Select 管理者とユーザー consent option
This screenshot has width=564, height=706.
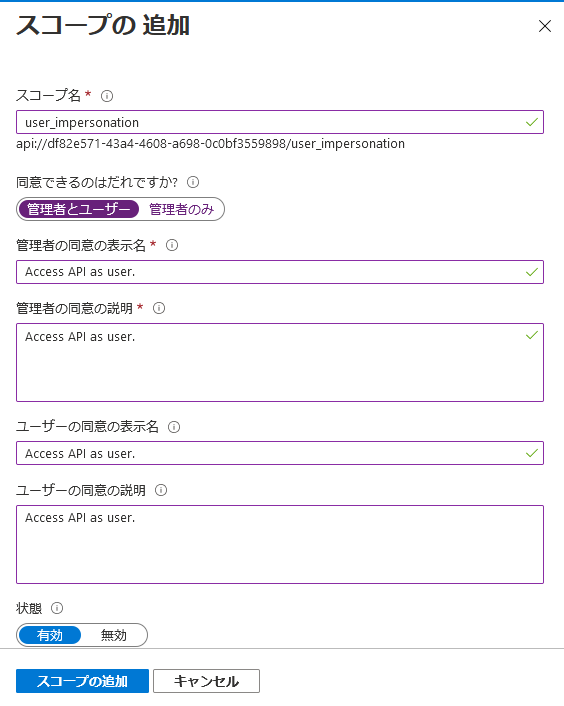tap(78, 209)
